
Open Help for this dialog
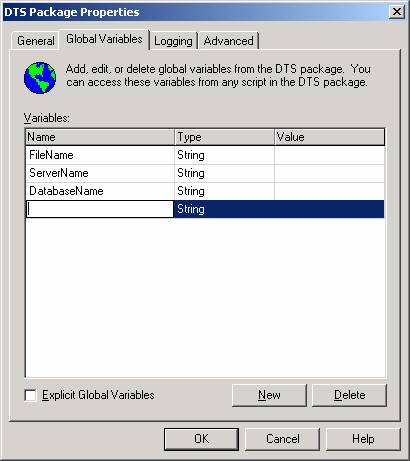(x=363, y=439)
